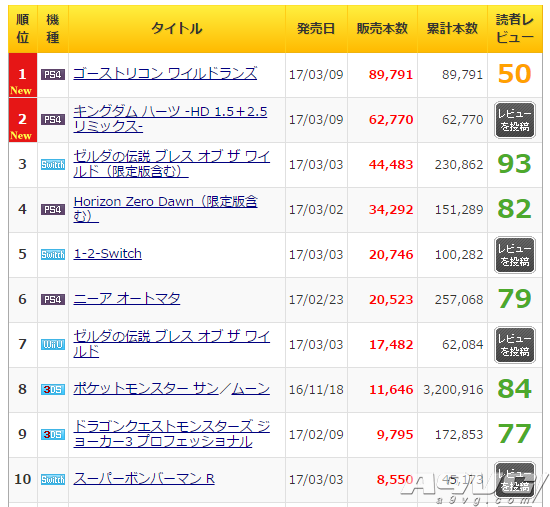The width and height of the screenshot is (550, 507).
Task: Open ドラゴンクエストモンスターズ ジョーカー3 link
Action: pyautogui.click(x=172, y=434)
